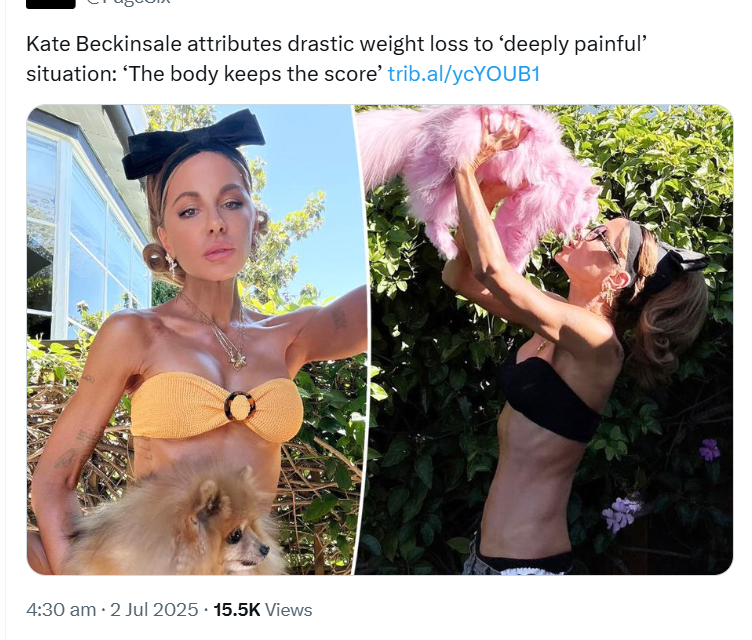Click the quote 'The body keeps the score'
Viewport: 752px width, 640px height.
[254, 74]
